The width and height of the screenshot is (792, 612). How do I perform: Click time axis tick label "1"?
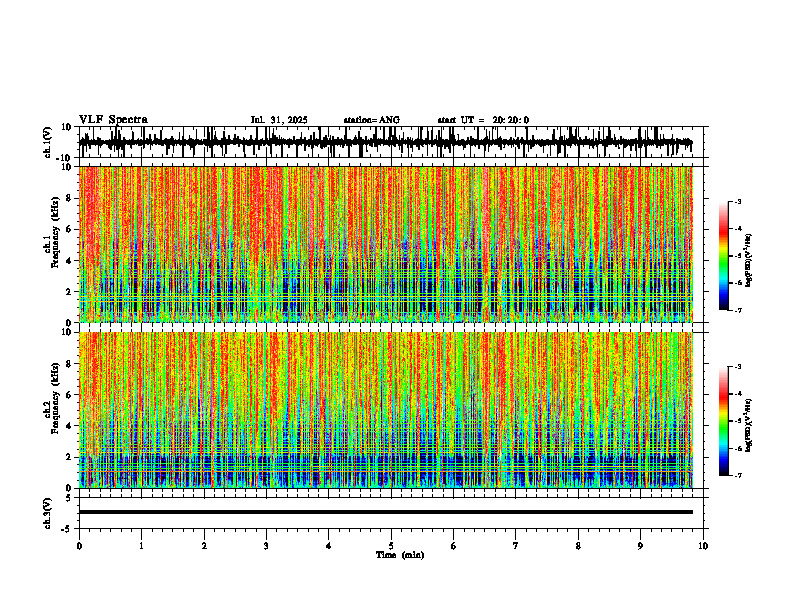point(141,546)
